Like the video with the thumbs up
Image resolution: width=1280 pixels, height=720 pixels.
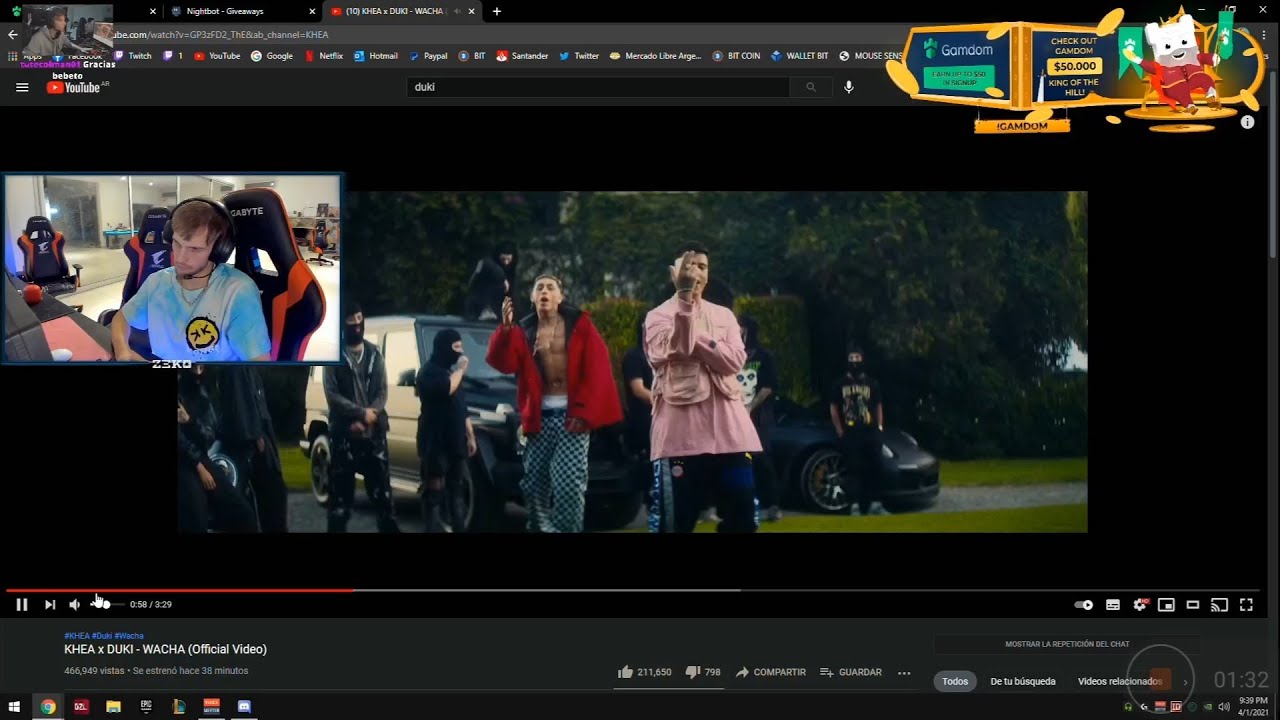point(644,672)
